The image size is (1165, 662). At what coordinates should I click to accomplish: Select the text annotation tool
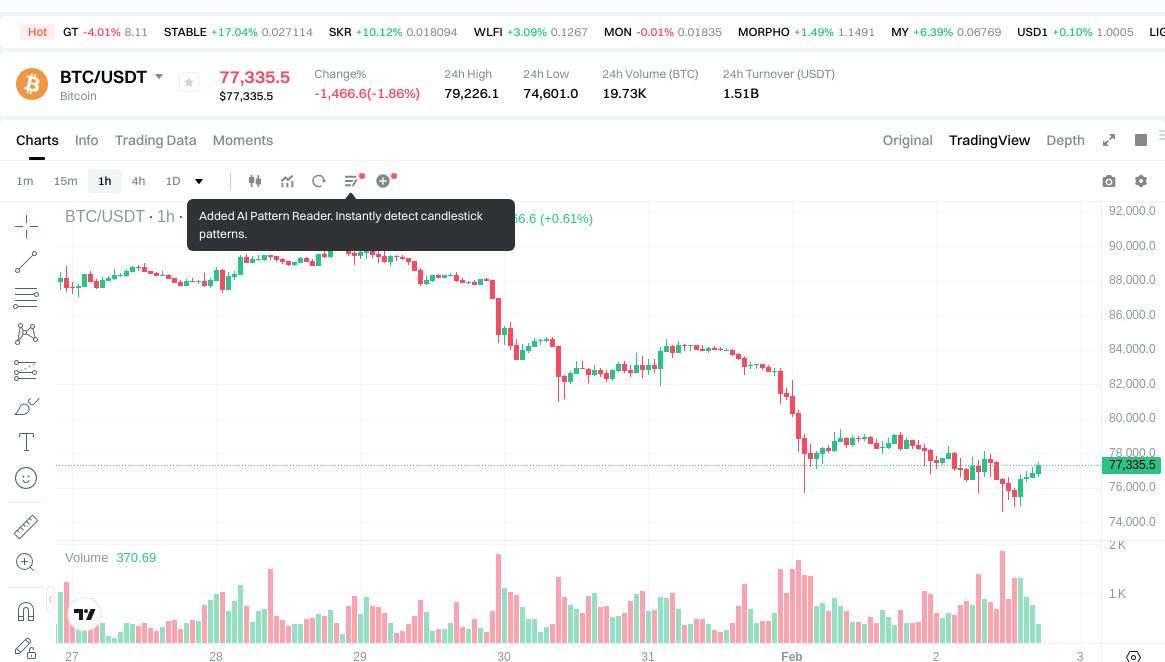[x=26, y=441]
